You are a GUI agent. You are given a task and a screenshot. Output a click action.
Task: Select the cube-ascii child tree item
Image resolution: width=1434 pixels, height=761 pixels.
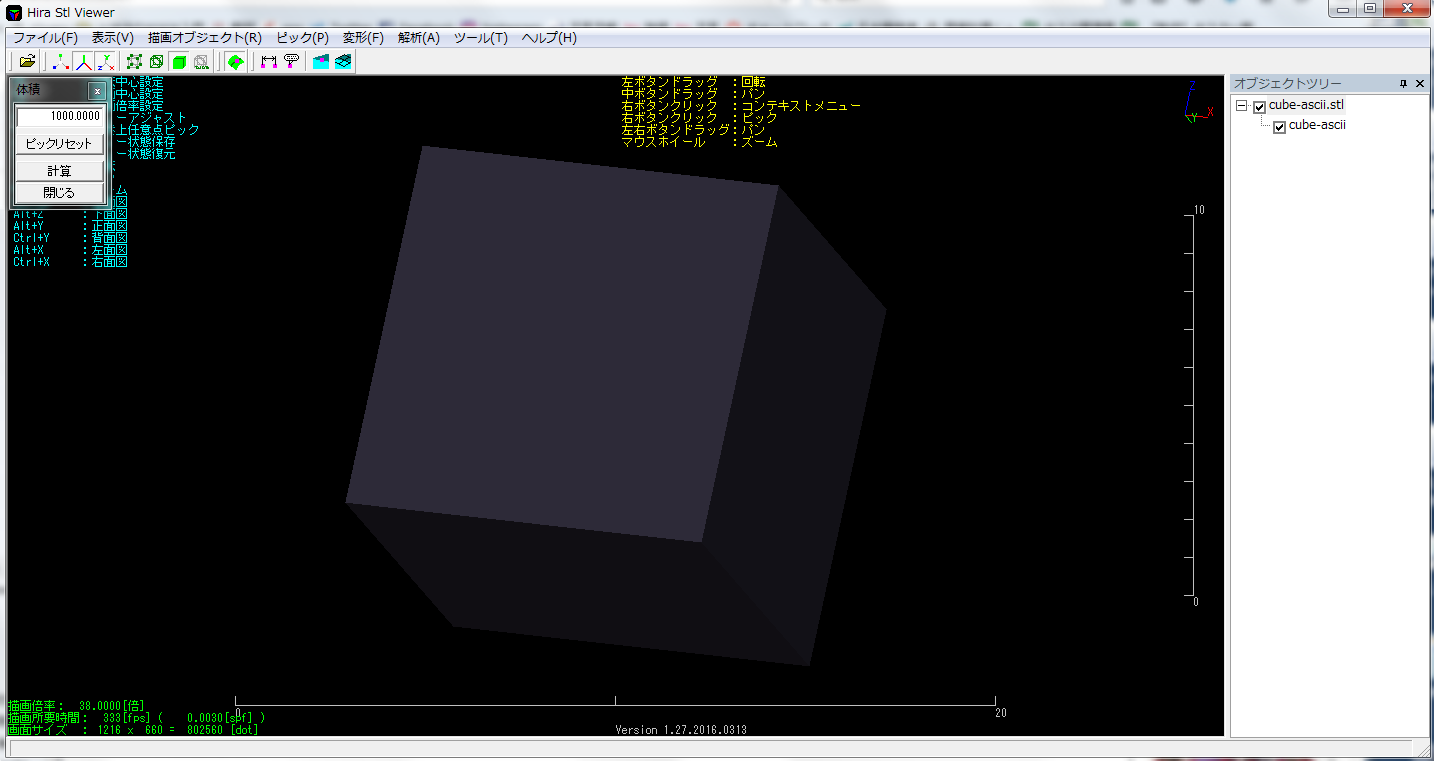1317,125
